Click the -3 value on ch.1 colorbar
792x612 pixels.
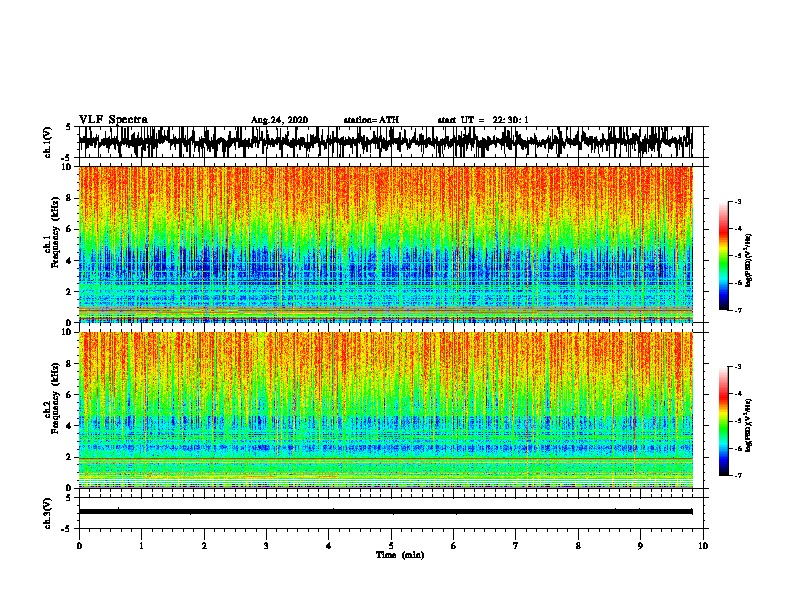pos(737,202)
